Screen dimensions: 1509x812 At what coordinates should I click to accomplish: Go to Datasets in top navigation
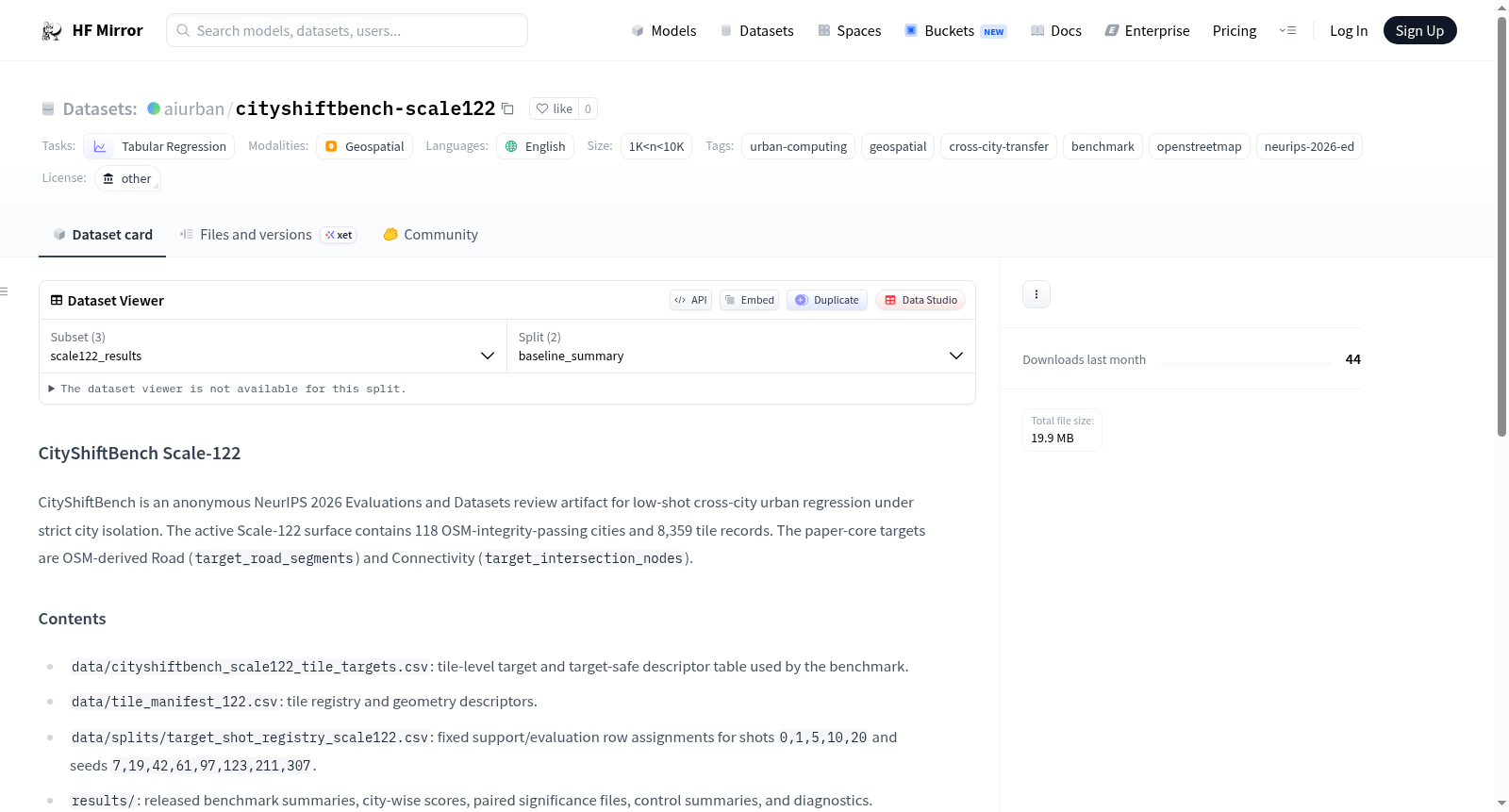click(x=756, y=31)
